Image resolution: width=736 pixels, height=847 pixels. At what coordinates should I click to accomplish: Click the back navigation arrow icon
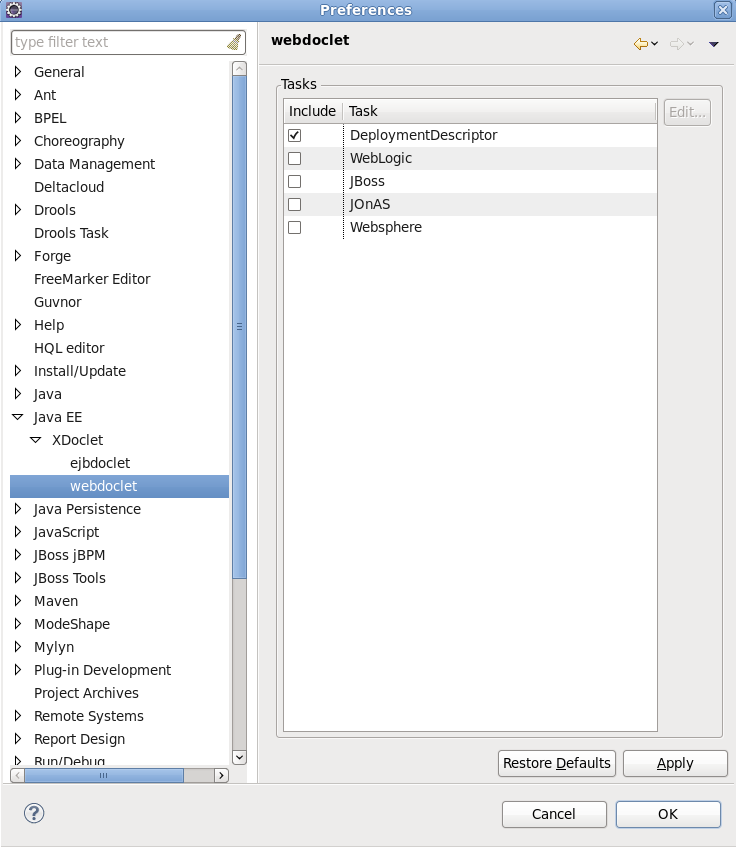(x=641, y=43)
